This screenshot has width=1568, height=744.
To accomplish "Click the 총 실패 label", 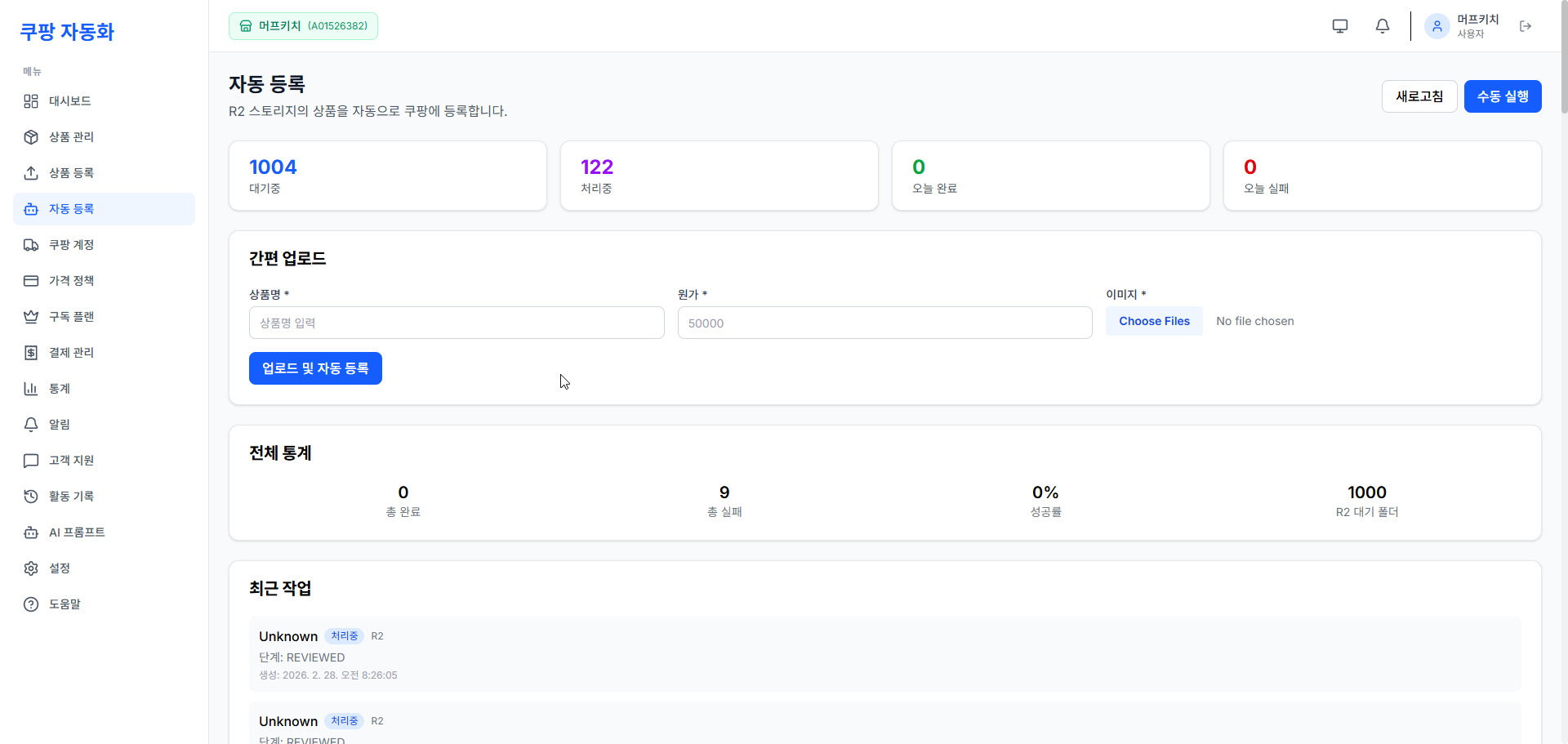I will (724, 512).
